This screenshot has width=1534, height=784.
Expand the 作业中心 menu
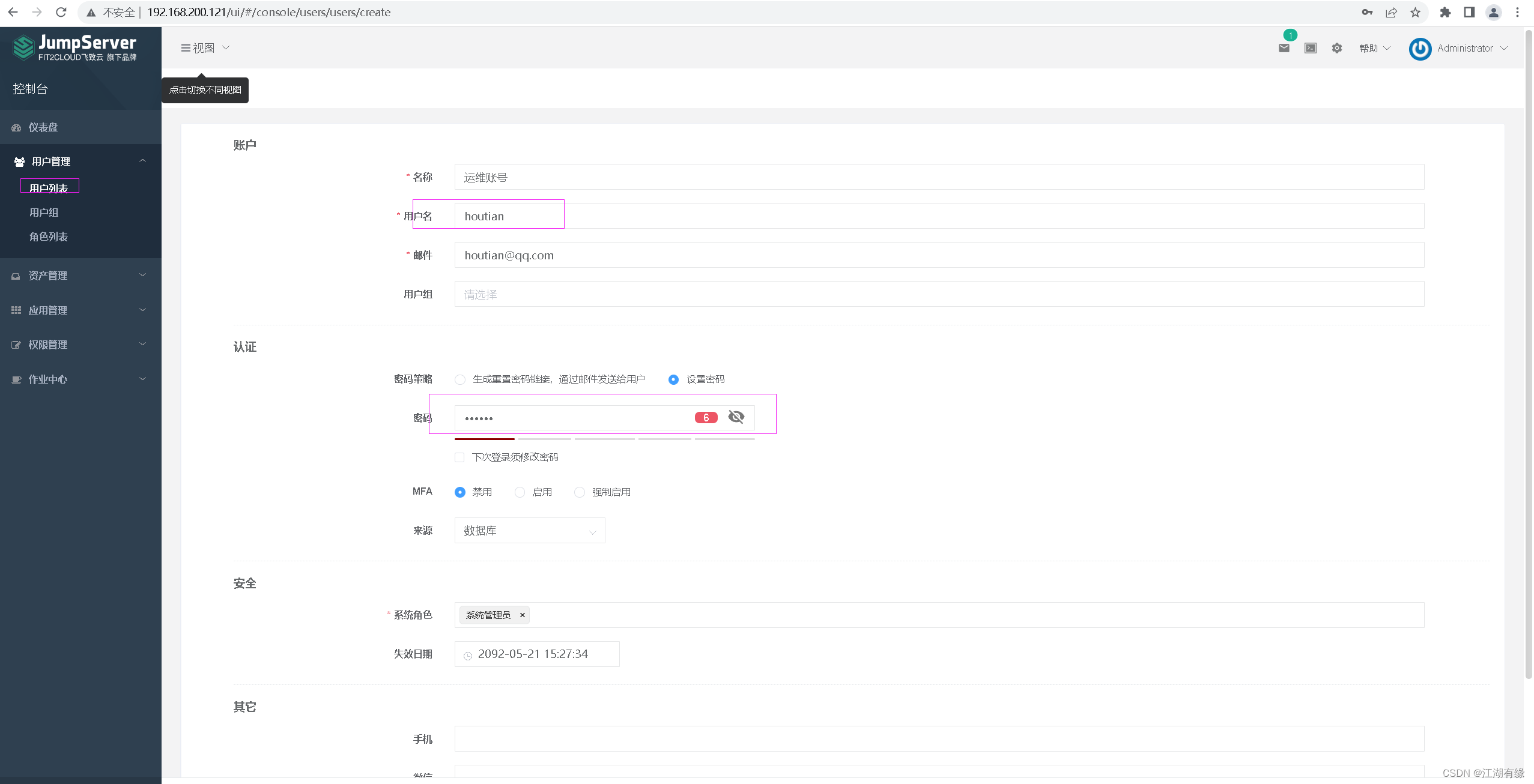[80, 379]
